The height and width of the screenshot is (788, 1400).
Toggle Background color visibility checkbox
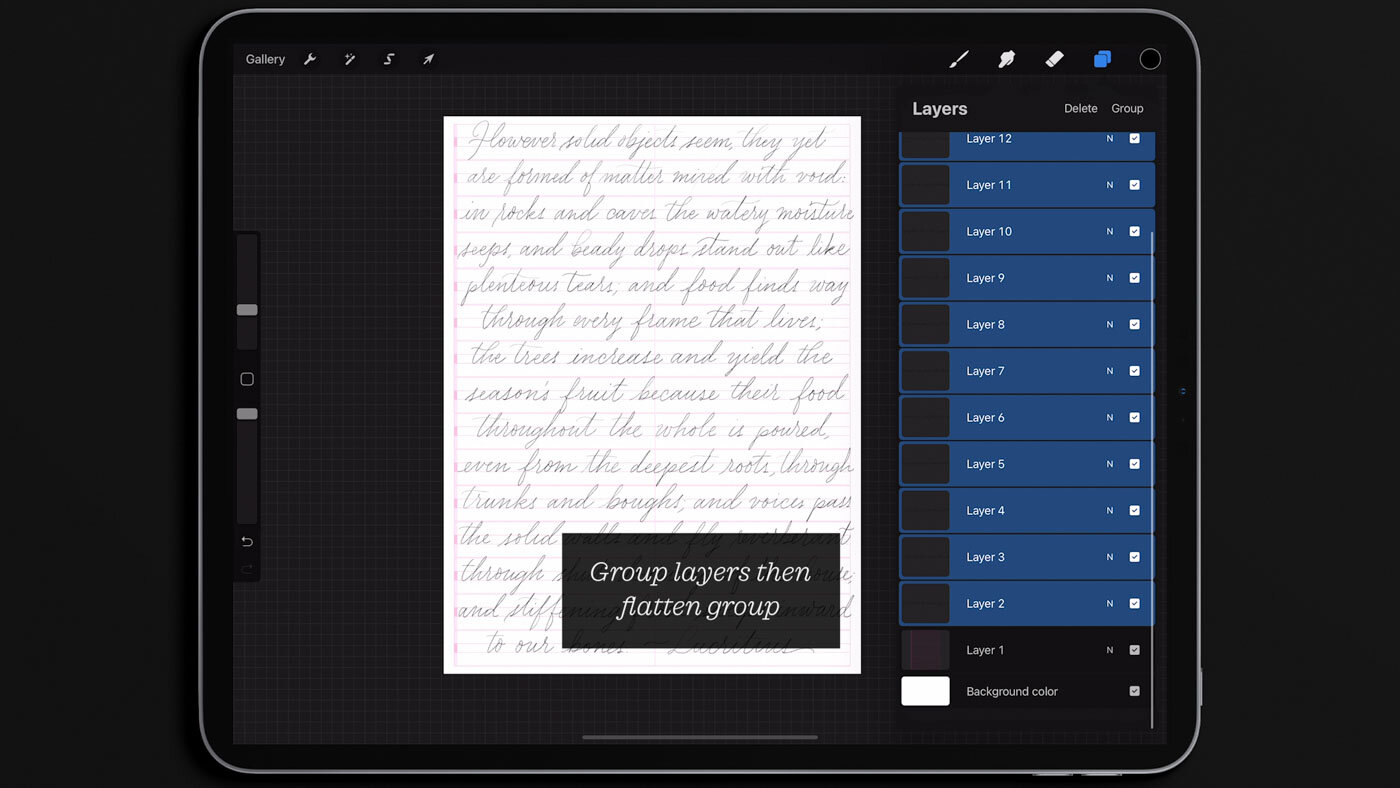tap(1134, 691)
